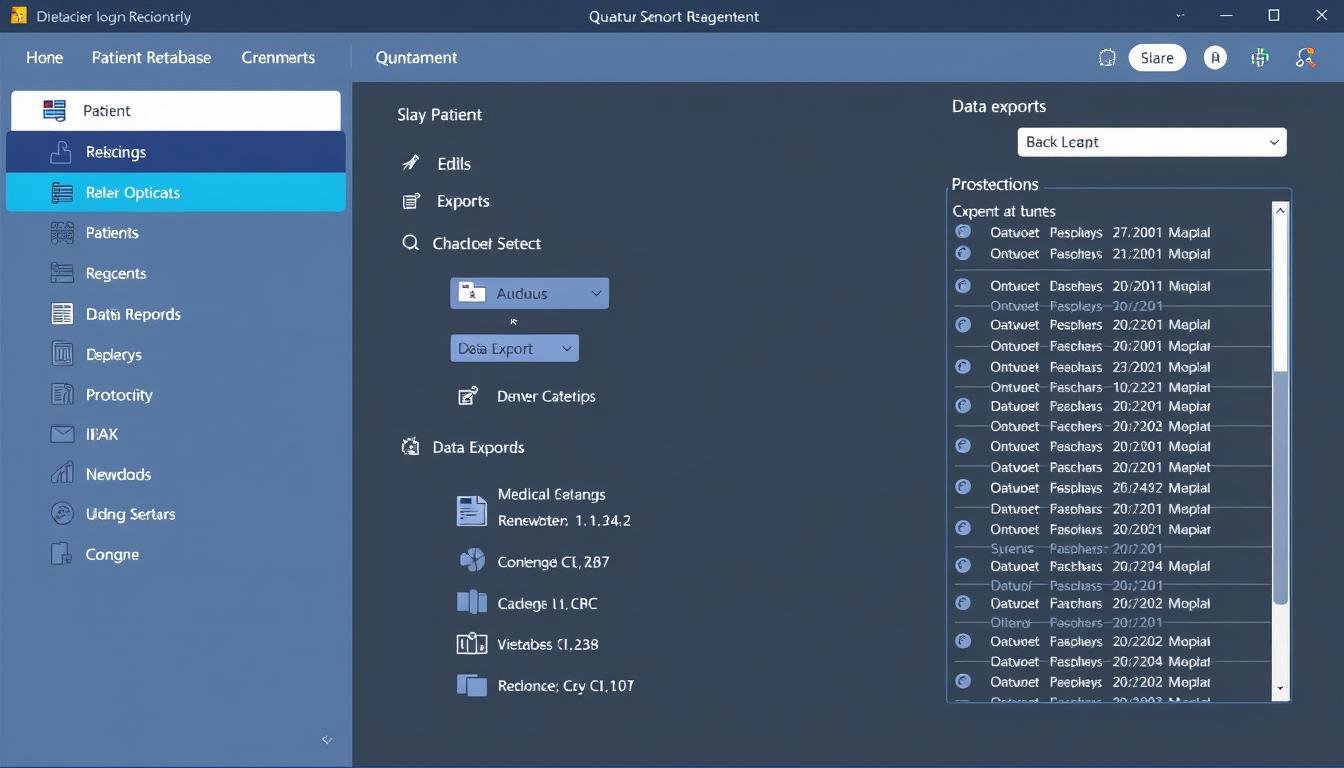Open the Denver Catetips edit icon
The width and height of the screenshot is (1344, 768).
467,396
